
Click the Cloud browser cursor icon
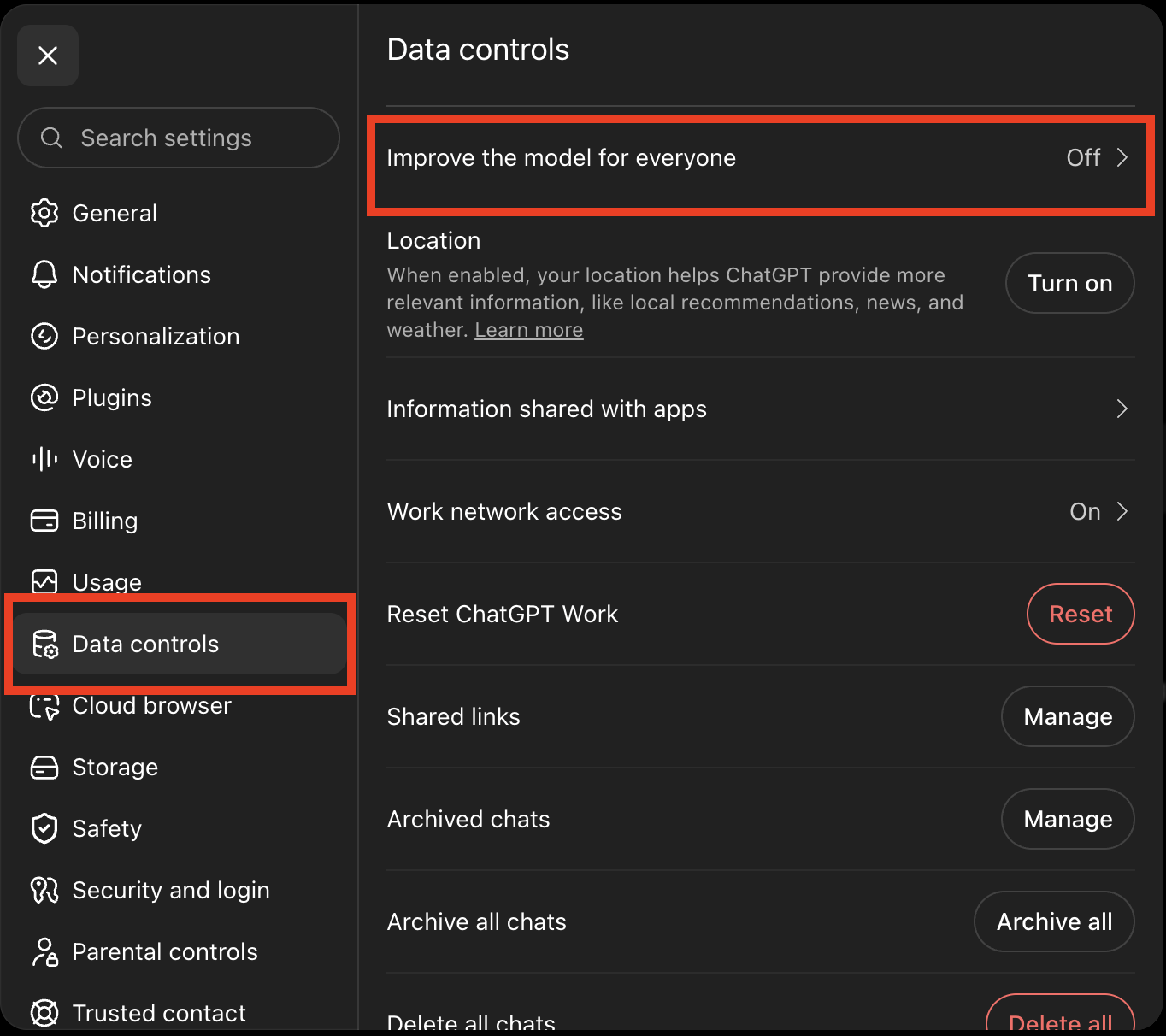pyautogui.click(x=44, y=705)
